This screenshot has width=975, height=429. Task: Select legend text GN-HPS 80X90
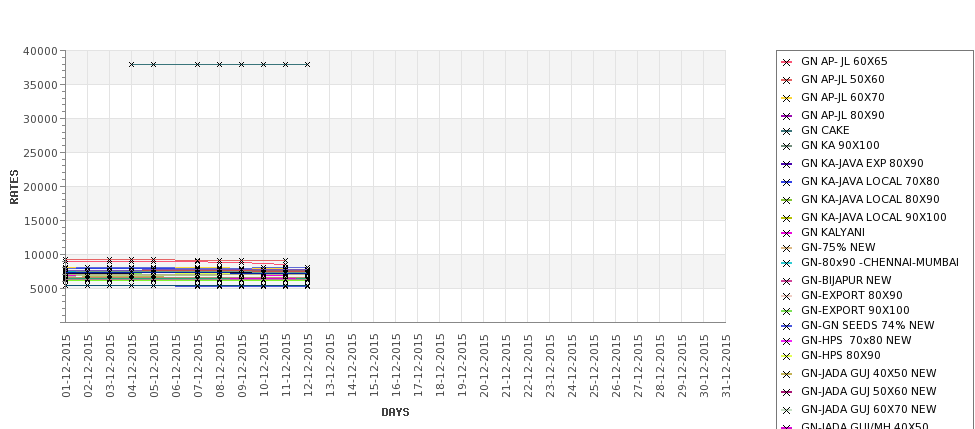[841, 356]
